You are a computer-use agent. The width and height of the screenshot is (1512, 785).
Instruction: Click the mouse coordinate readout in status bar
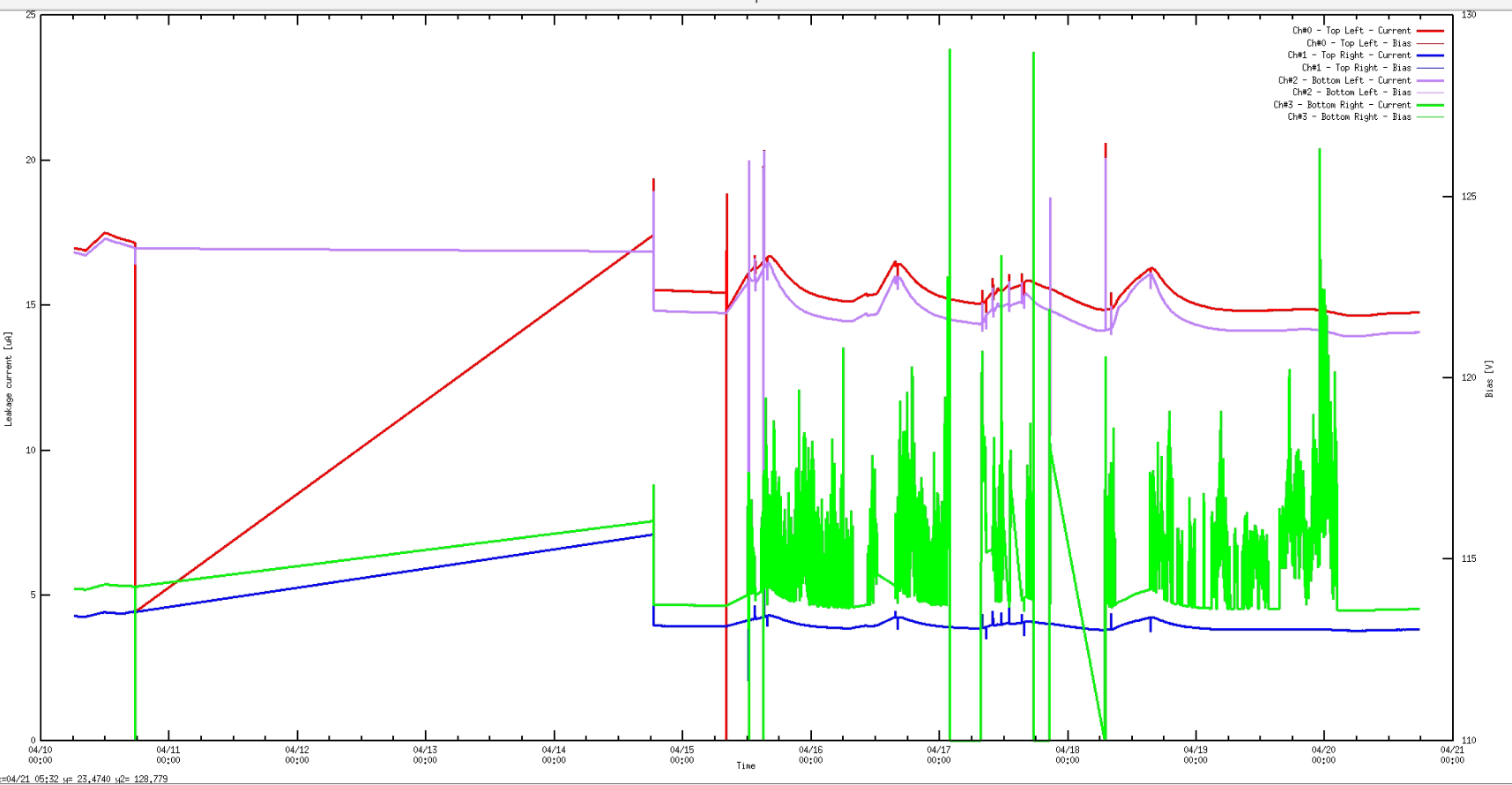[85, 780]
